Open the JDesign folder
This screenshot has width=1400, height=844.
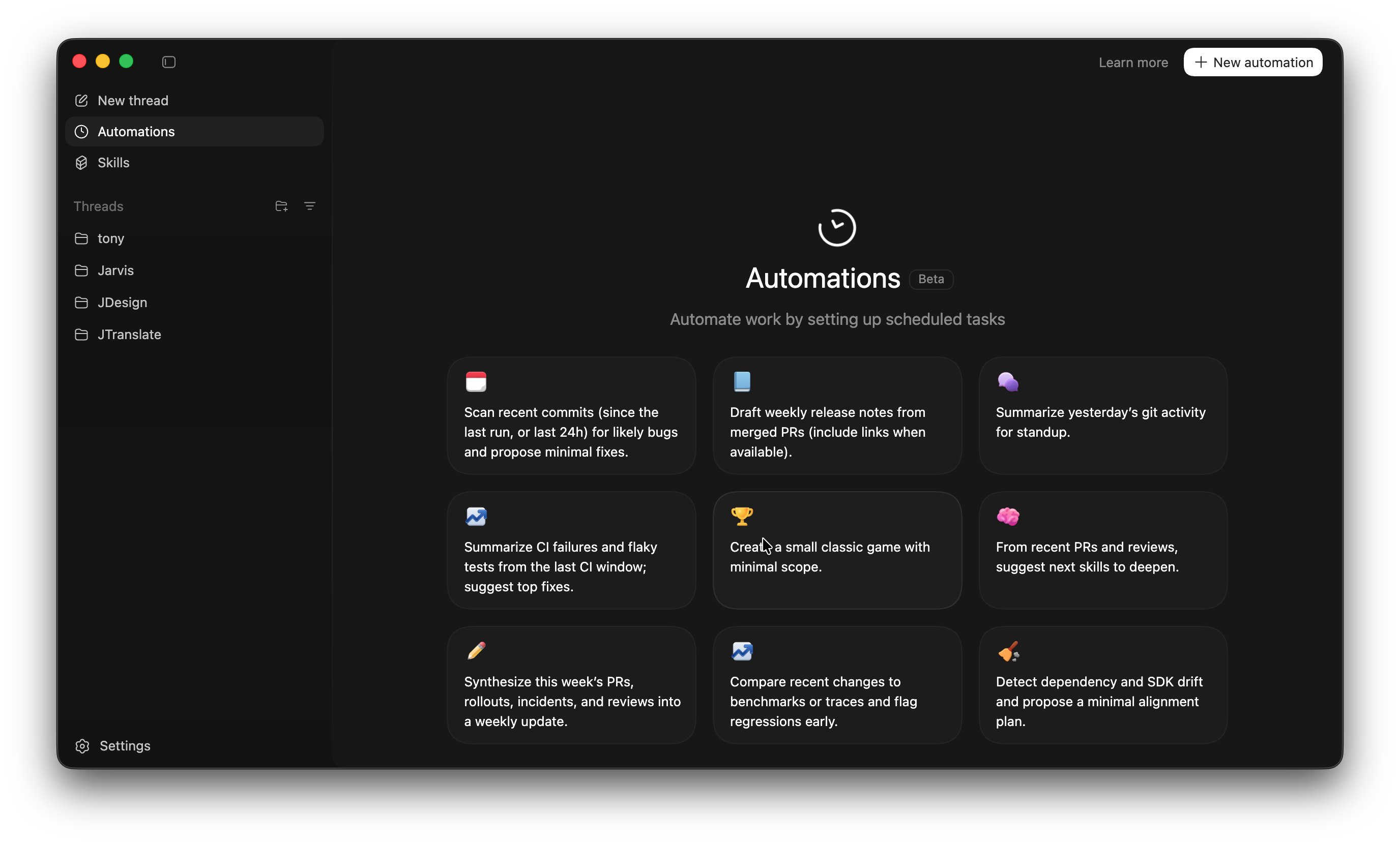(122, 303)
